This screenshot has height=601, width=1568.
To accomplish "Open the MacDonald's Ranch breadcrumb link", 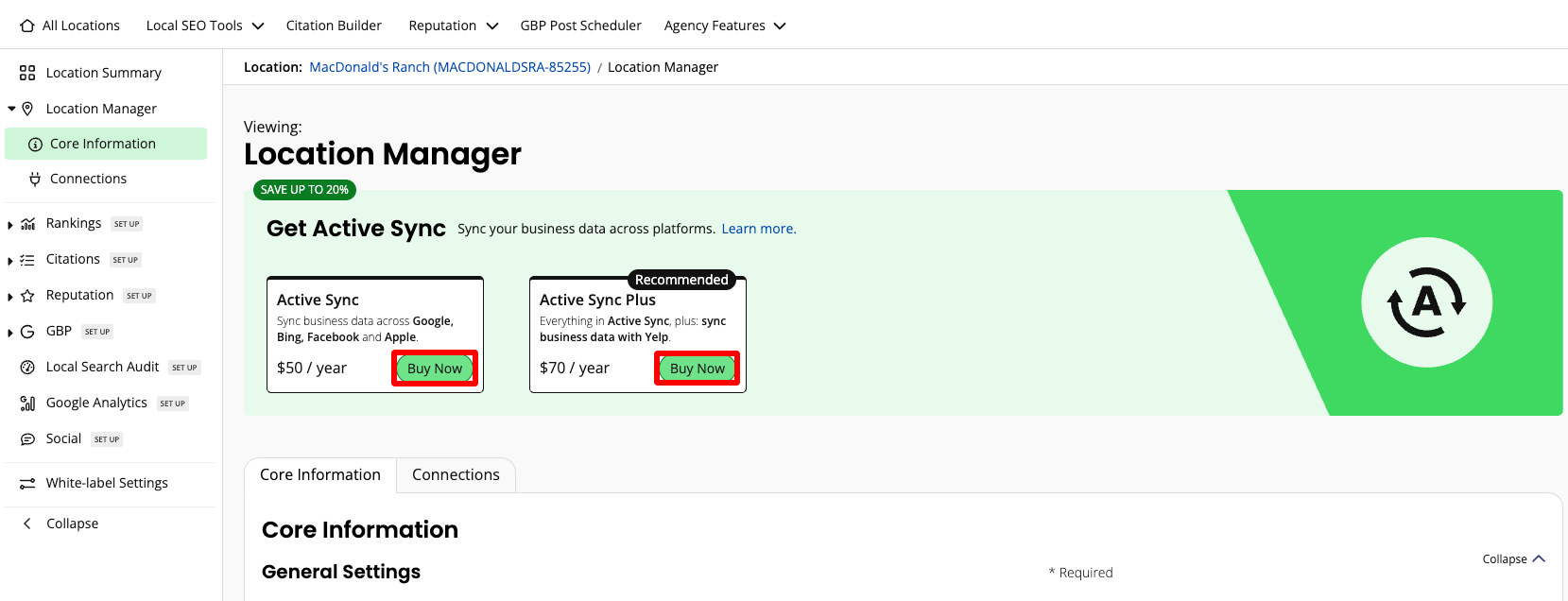I will click(x=450, y=67).
